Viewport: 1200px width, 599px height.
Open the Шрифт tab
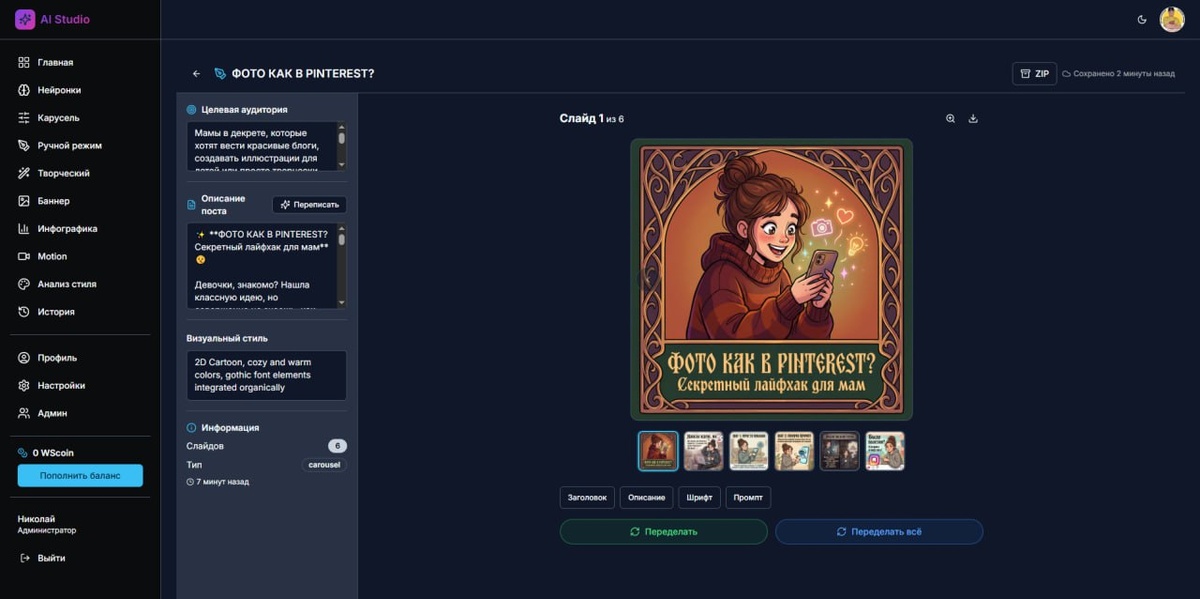coord(700,497)
